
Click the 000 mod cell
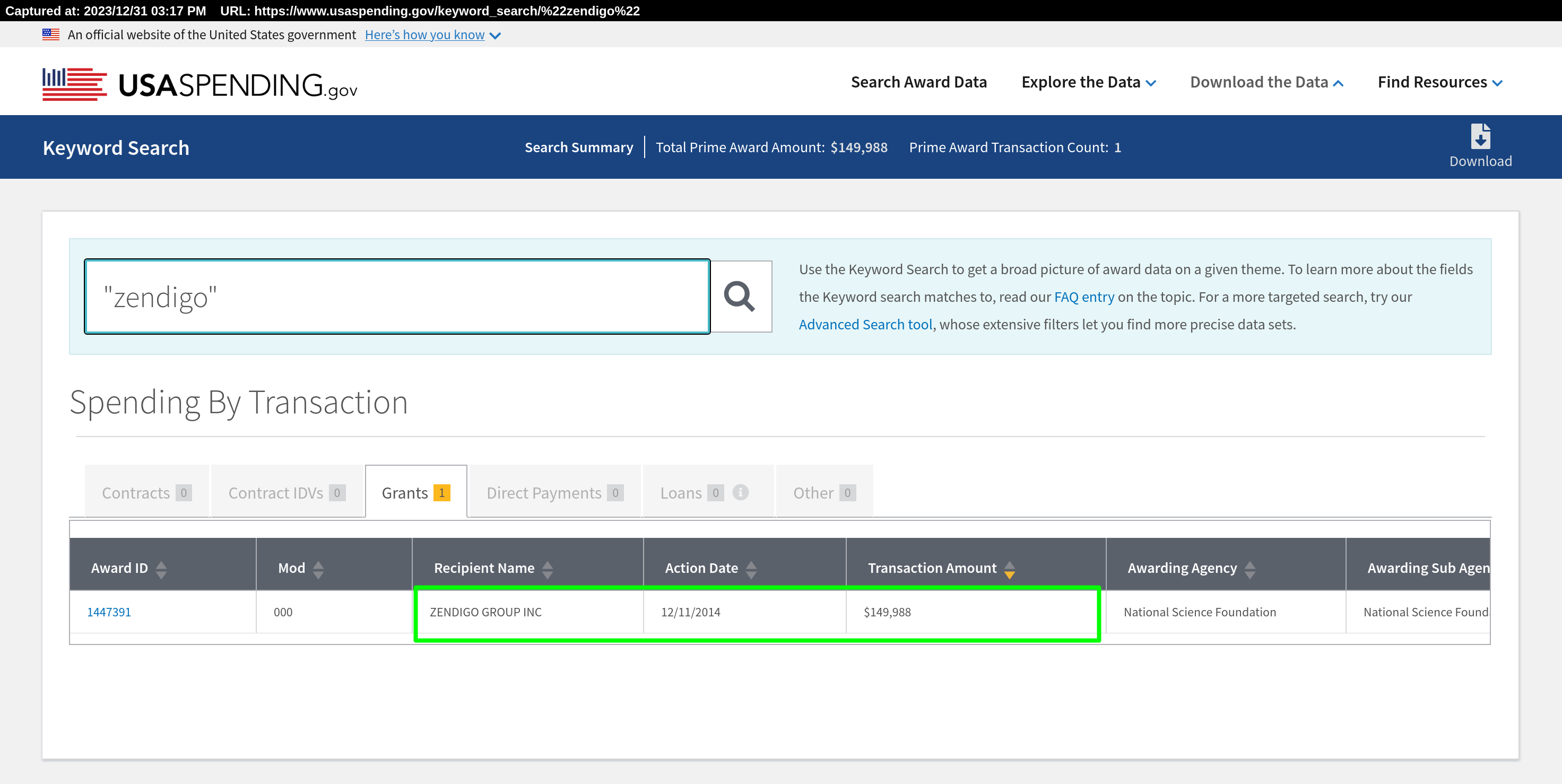[334, 612]
